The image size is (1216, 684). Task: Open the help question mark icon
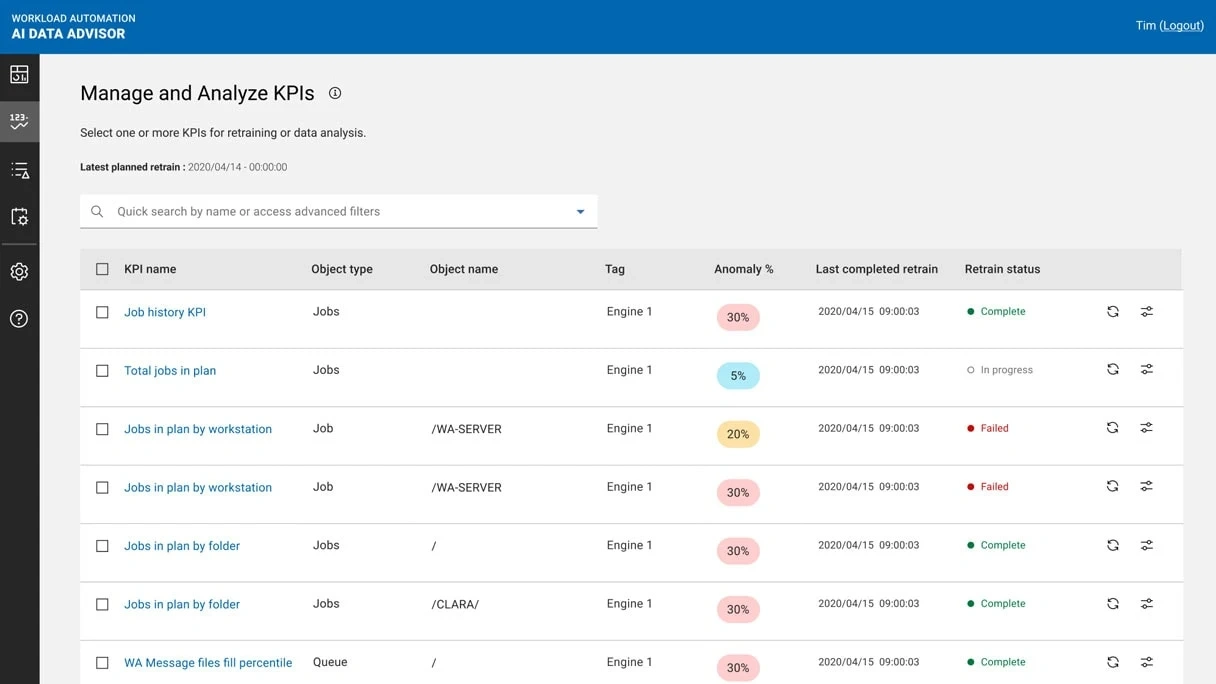(x=19, y=319)
